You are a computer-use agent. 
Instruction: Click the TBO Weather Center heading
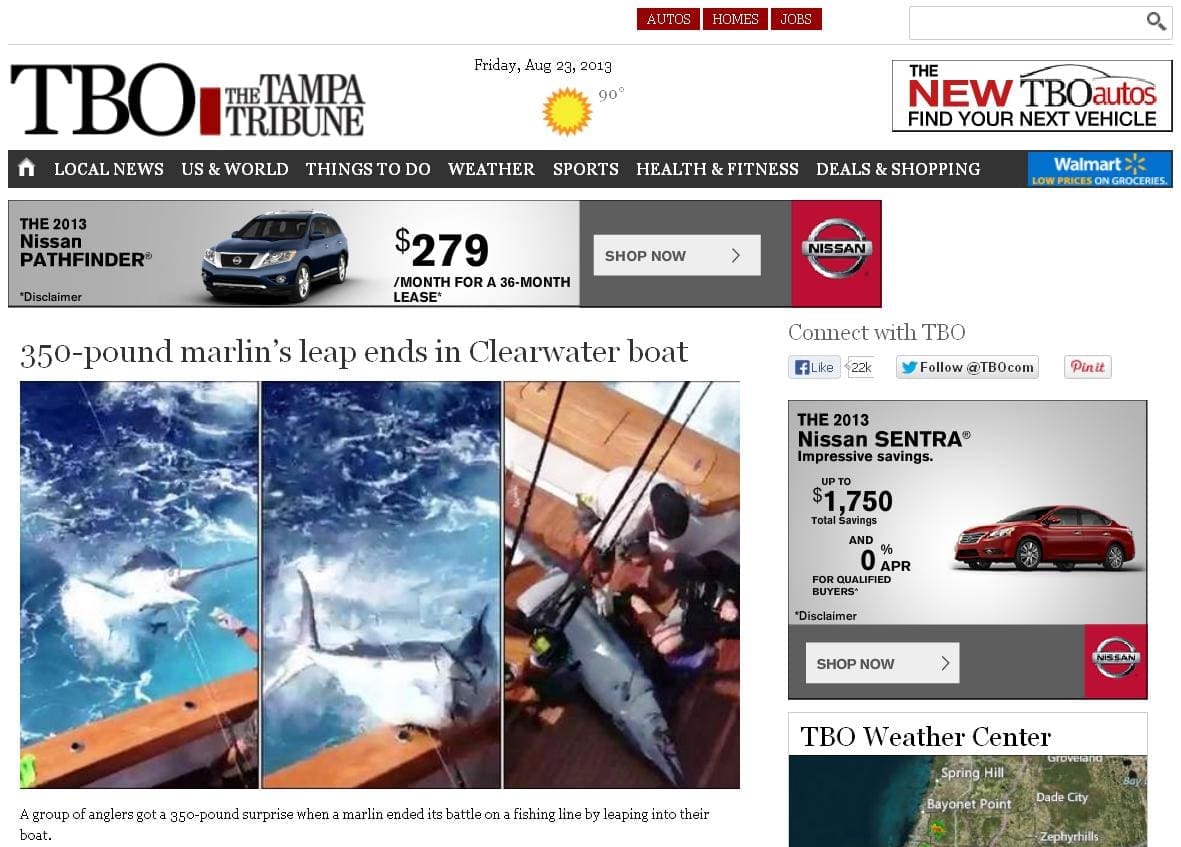(925, 736)
